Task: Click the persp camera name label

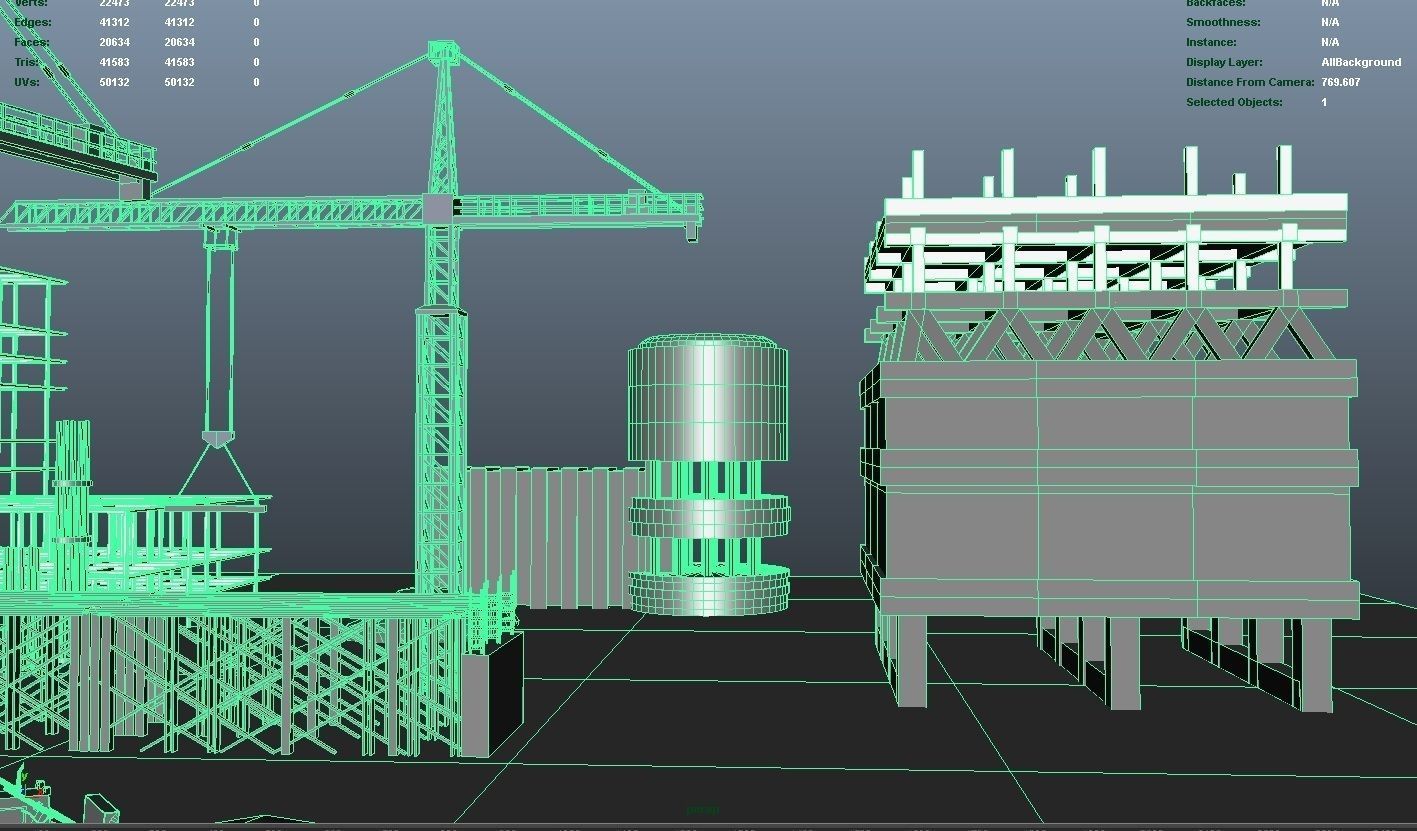Action: [x=702, y=809]
